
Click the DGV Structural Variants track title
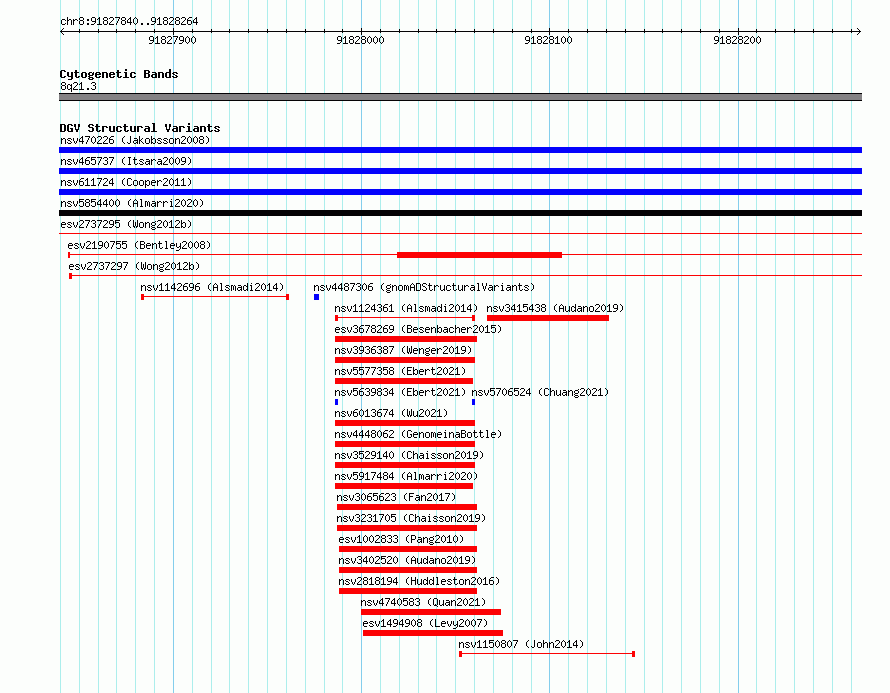pos(140,128)
